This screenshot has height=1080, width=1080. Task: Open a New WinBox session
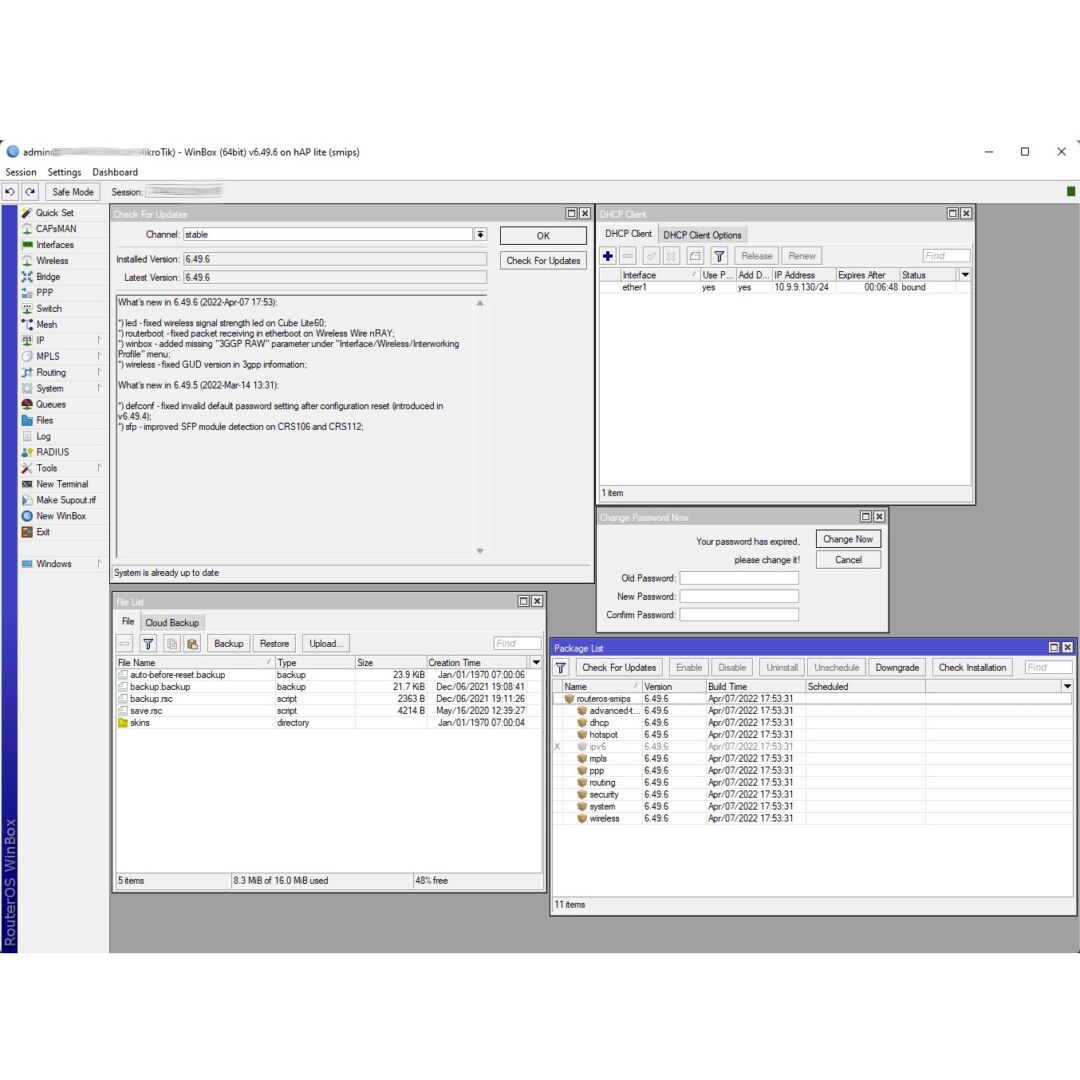61,516
